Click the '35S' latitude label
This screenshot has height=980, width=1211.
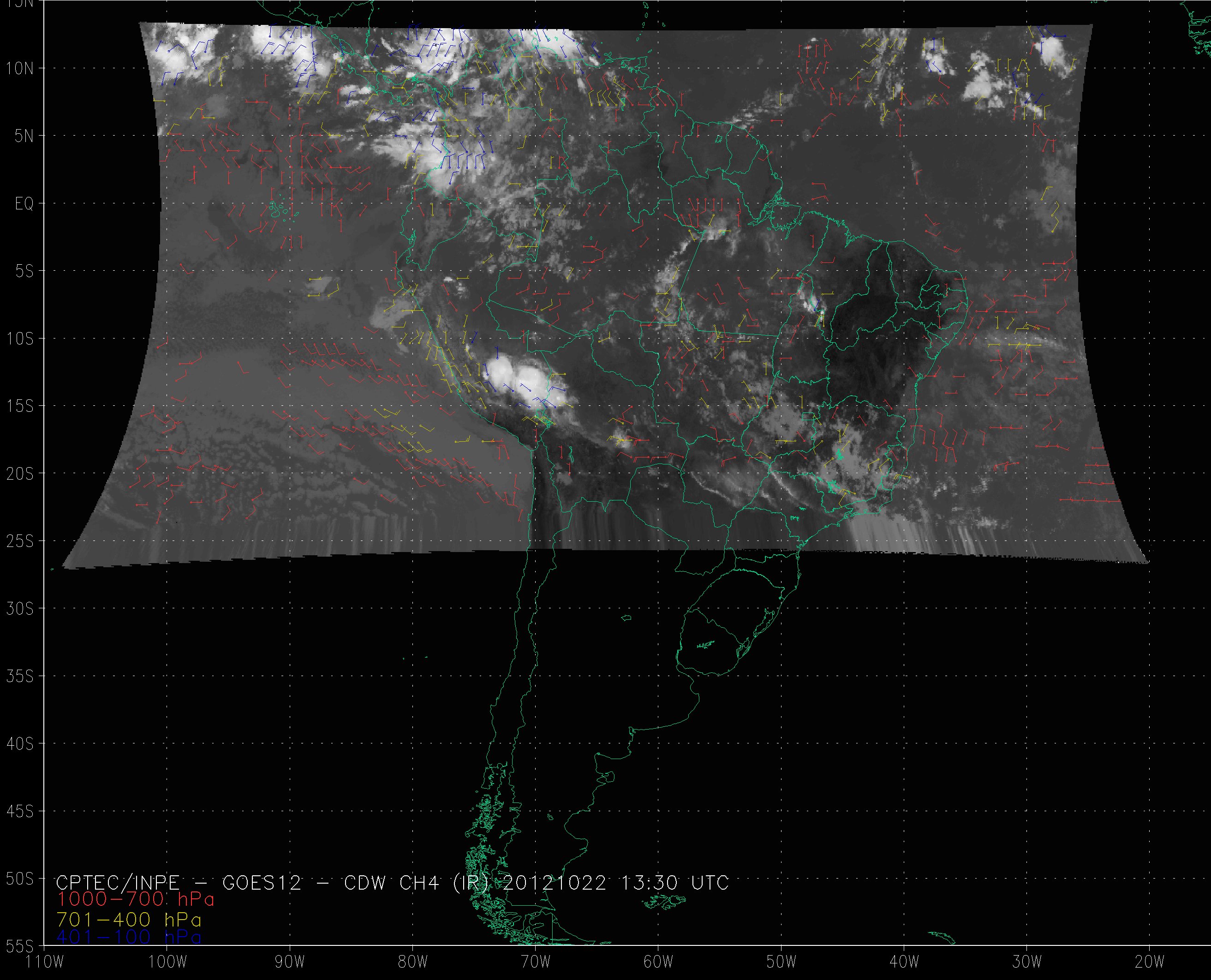[x=20, y=676]
